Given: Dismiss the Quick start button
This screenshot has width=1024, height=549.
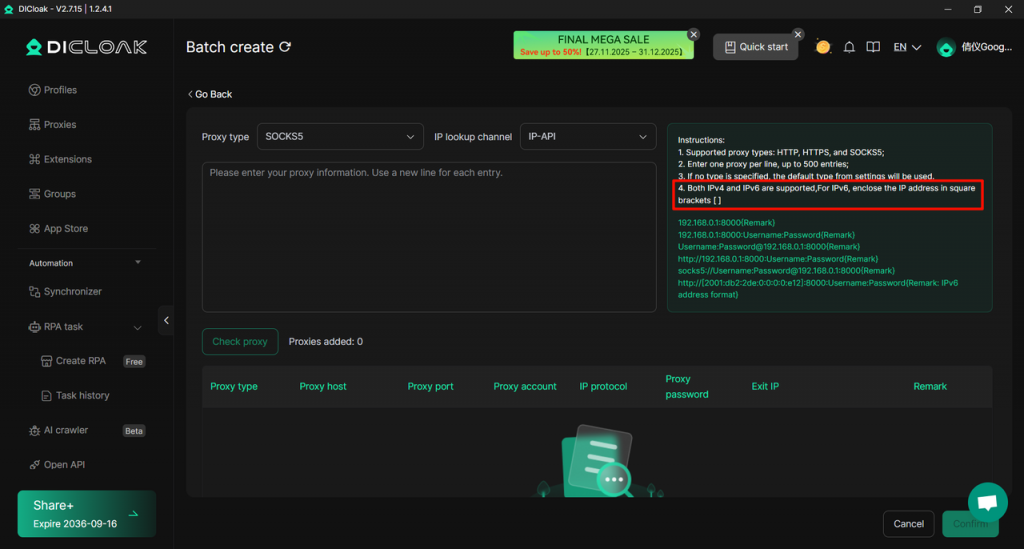Looking at the screenshot, I should 798,34.
